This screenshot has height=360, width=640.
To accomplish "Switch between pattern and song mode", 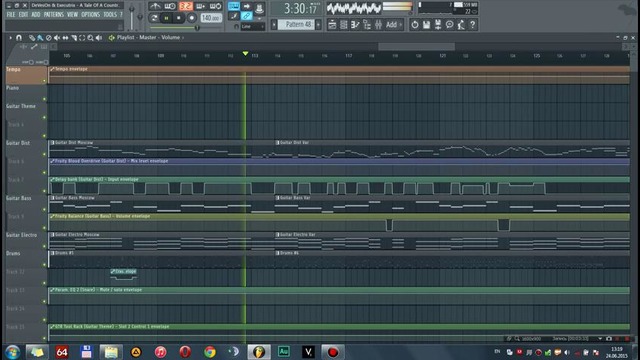I will [x=154, y=18].
